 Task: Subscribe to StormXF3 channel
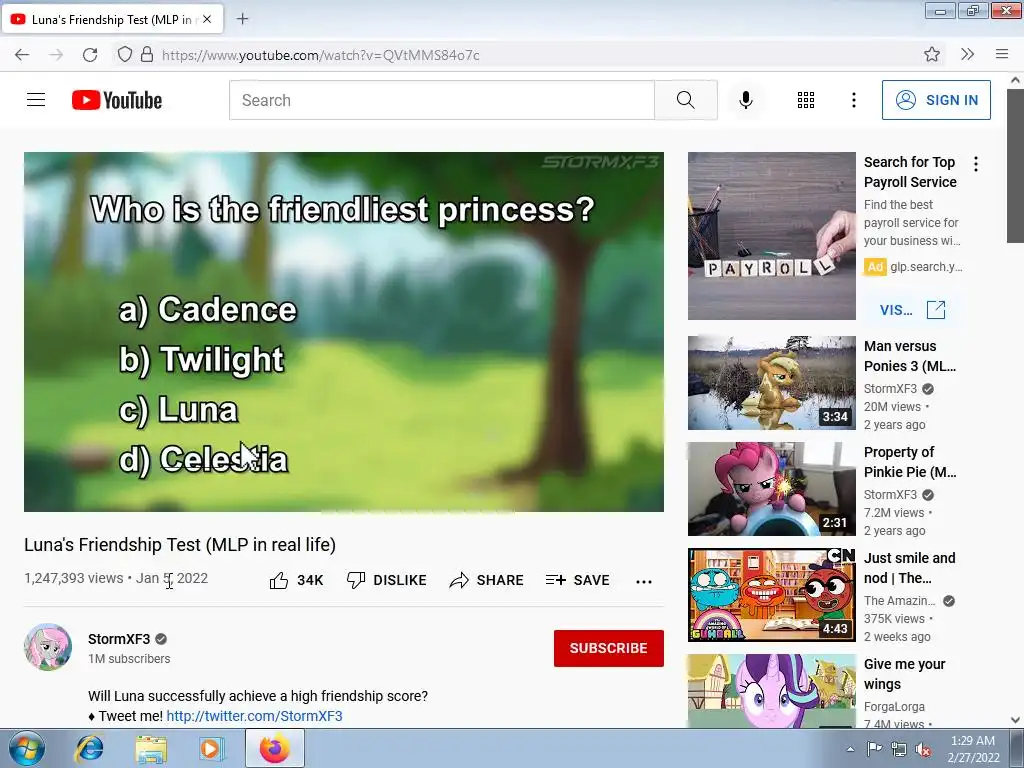[609, 648]
